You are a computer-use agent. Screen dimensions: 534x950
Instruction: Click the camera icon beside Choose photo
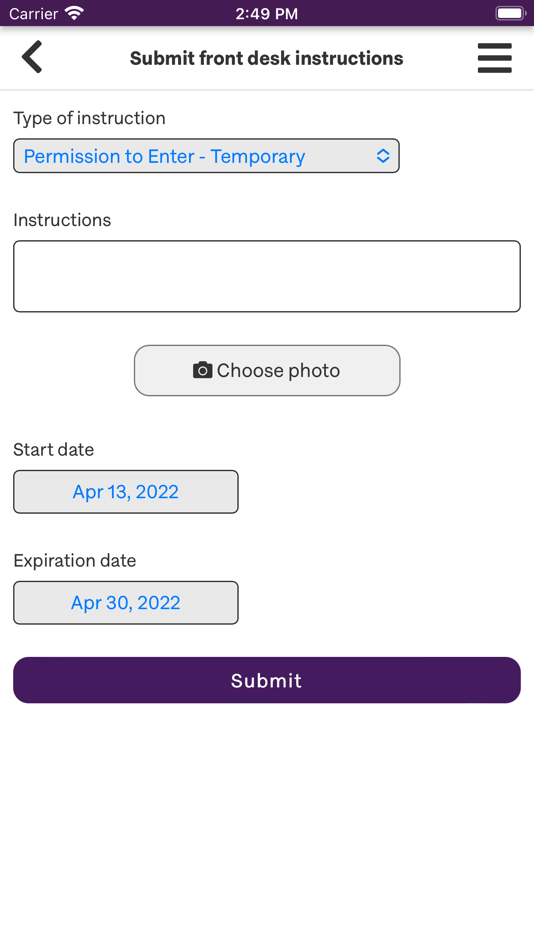[202, 370]
